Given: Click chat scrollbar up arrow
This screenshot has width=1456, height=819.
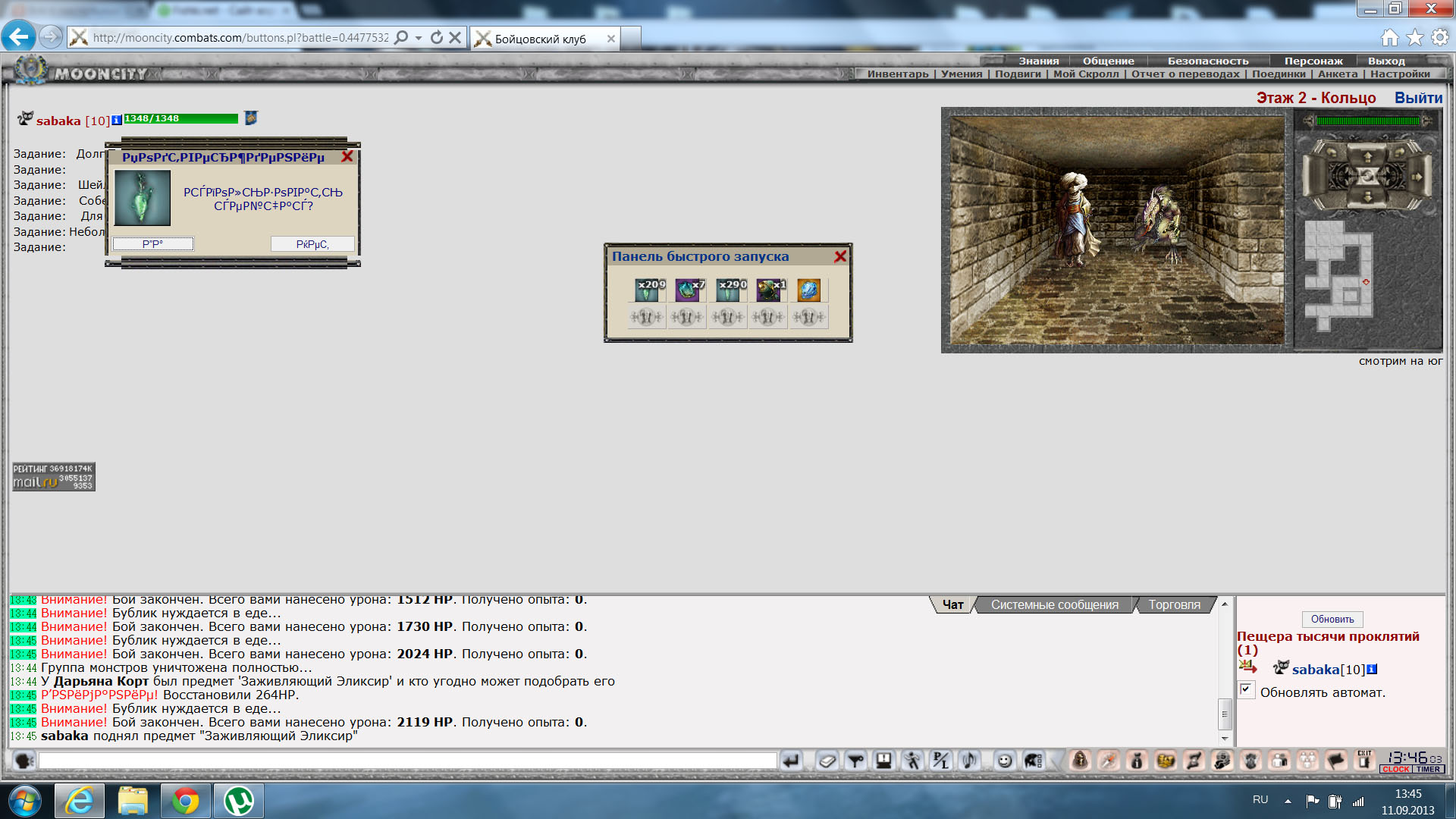Looking at the screenshot, I should (x=1224, y=604).
